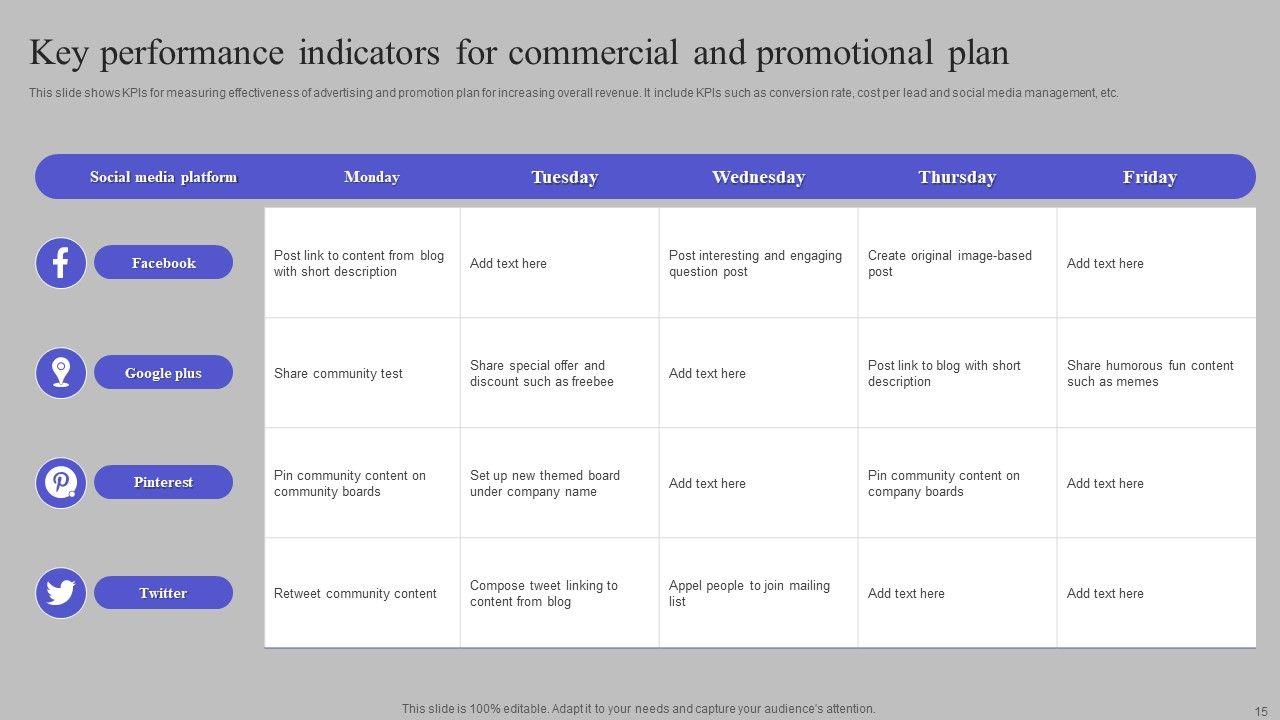Select the Facebook label pill
Screen dimensions: 1280x720
point(163,263)
